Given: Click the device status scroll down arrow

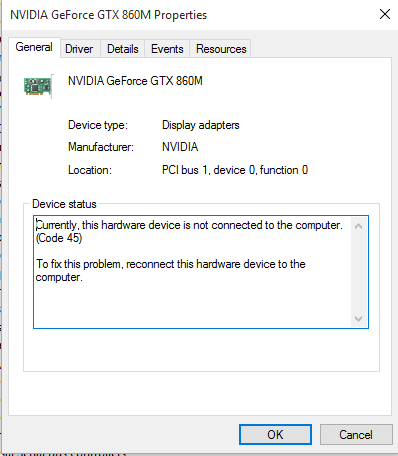Looking at the screenshot, I should (x=359, y=319).
